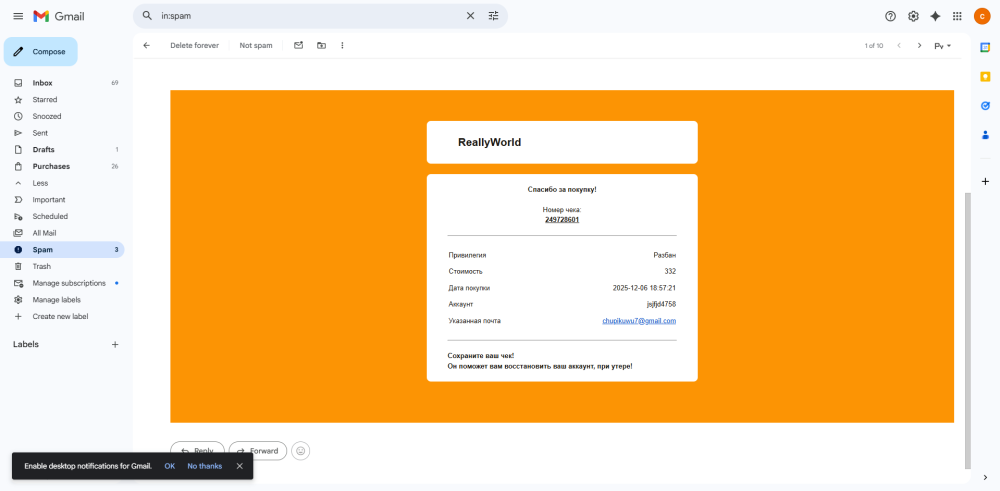The height and width of the screenshot is (491, 1000).
Task: Go to the newer message arrow
Action: coord(899,45)
